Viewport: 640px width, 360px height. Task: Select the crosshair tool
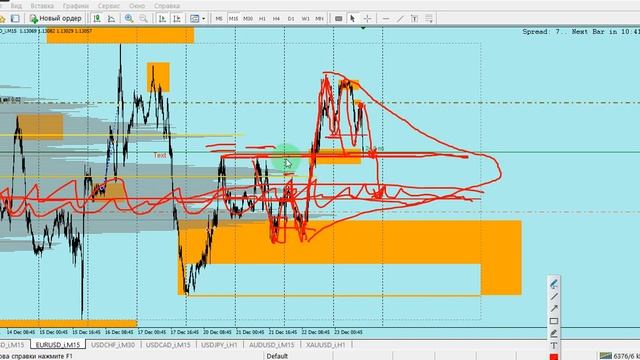(367, 18)
